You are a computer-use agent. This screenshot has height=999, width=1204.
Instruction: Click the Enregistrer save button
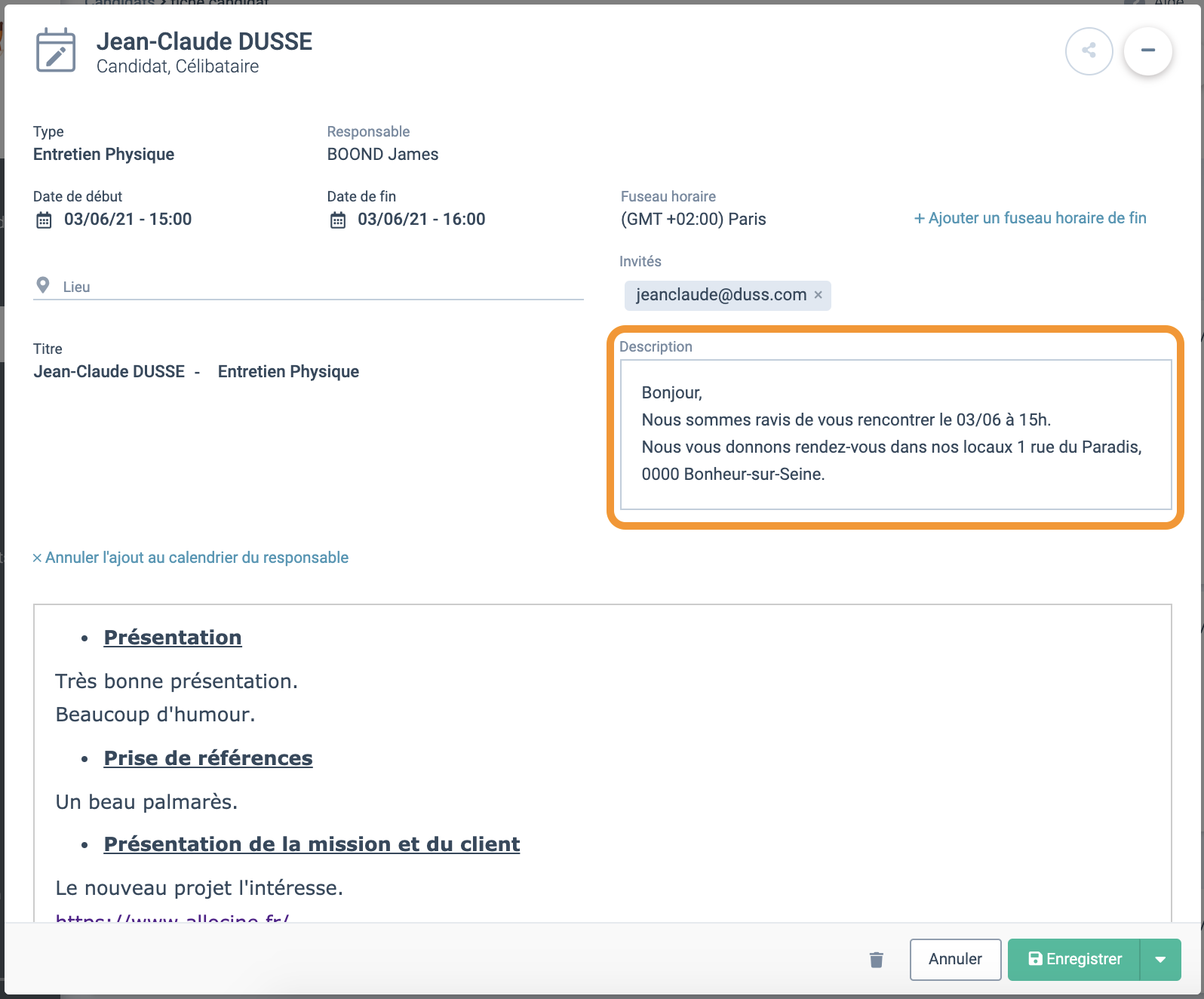click(1074, 960)
